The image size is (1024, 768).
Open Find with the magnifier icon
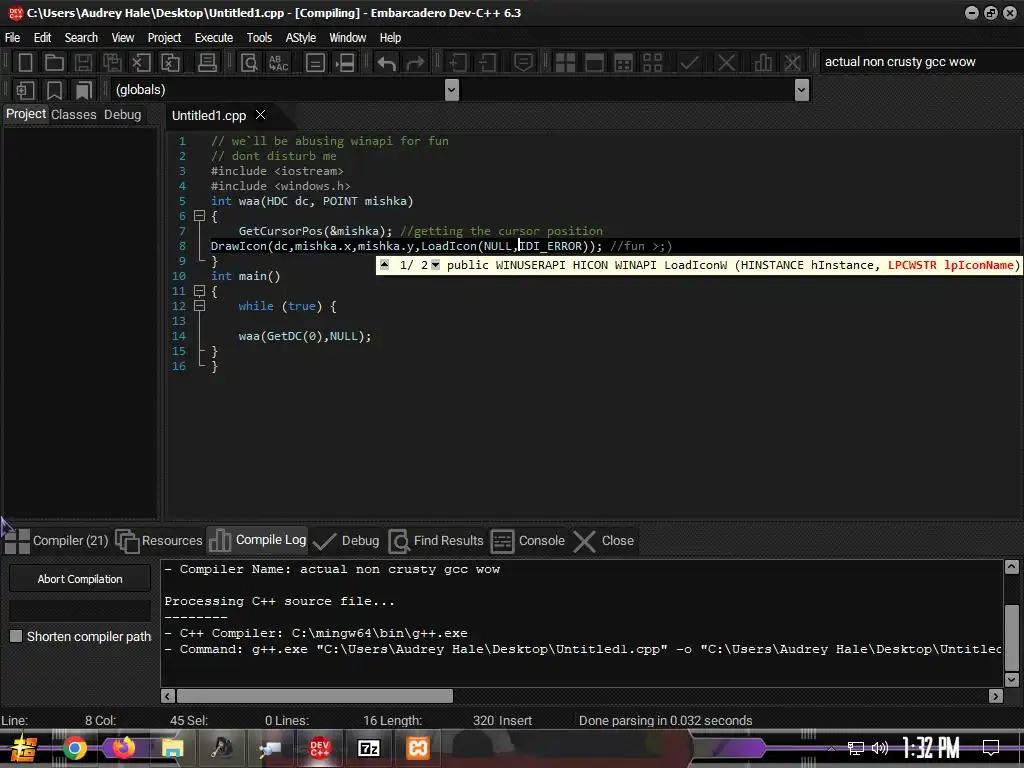(249, 62)
